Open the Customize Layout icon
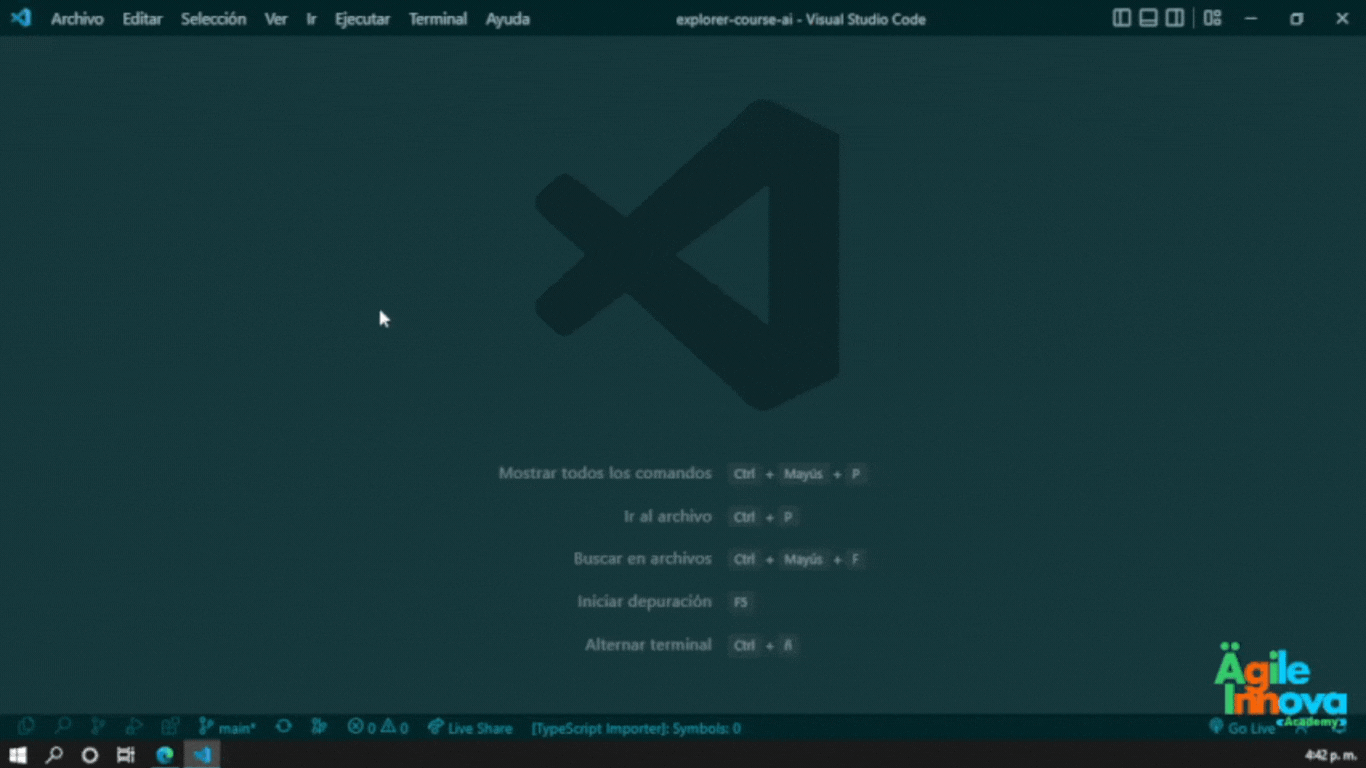 click(x=1213, y=18)
